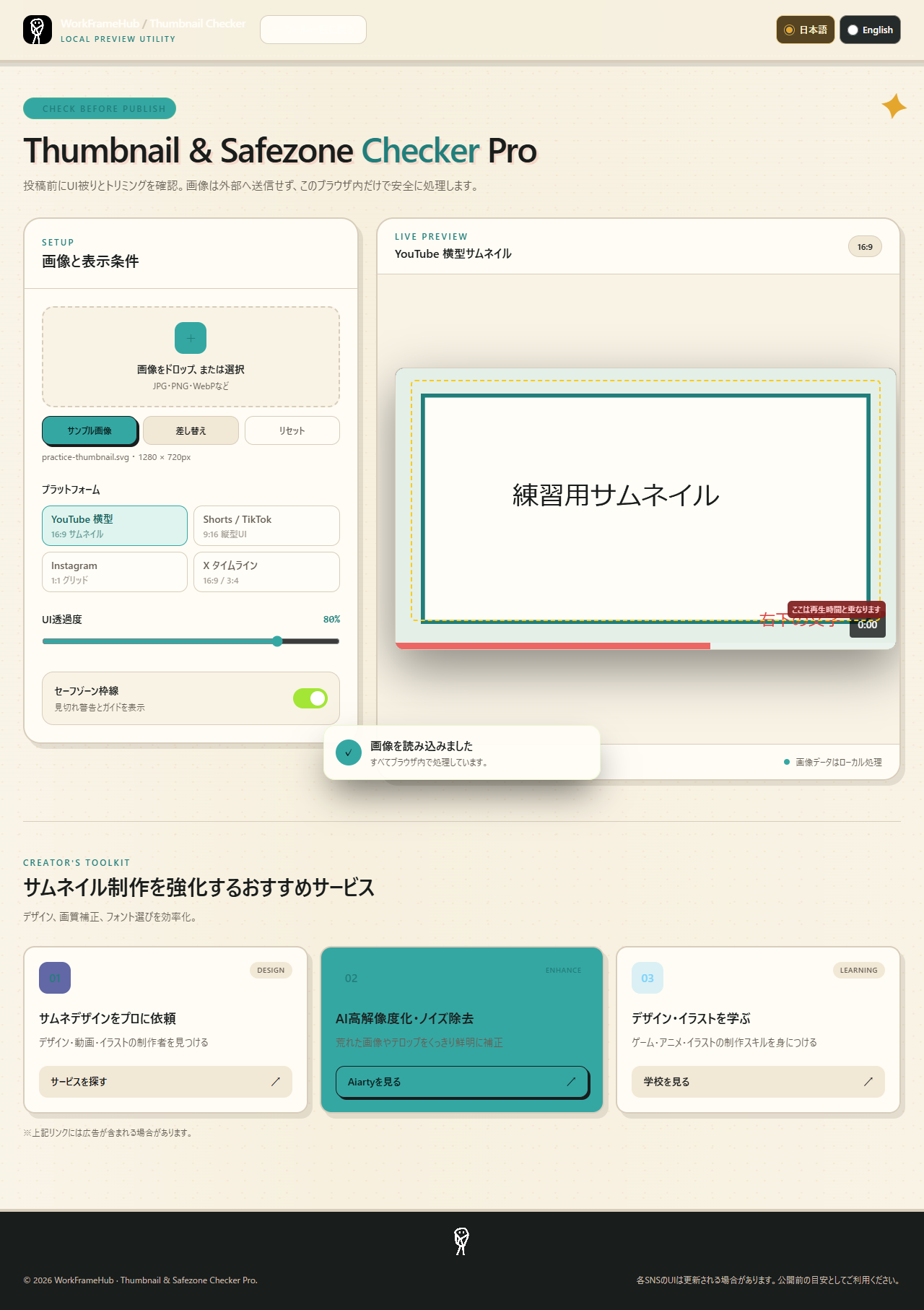The width and height of the screenshot is (924, 1310).
Task: Switch language to 日本語
Action: point(806,30)
